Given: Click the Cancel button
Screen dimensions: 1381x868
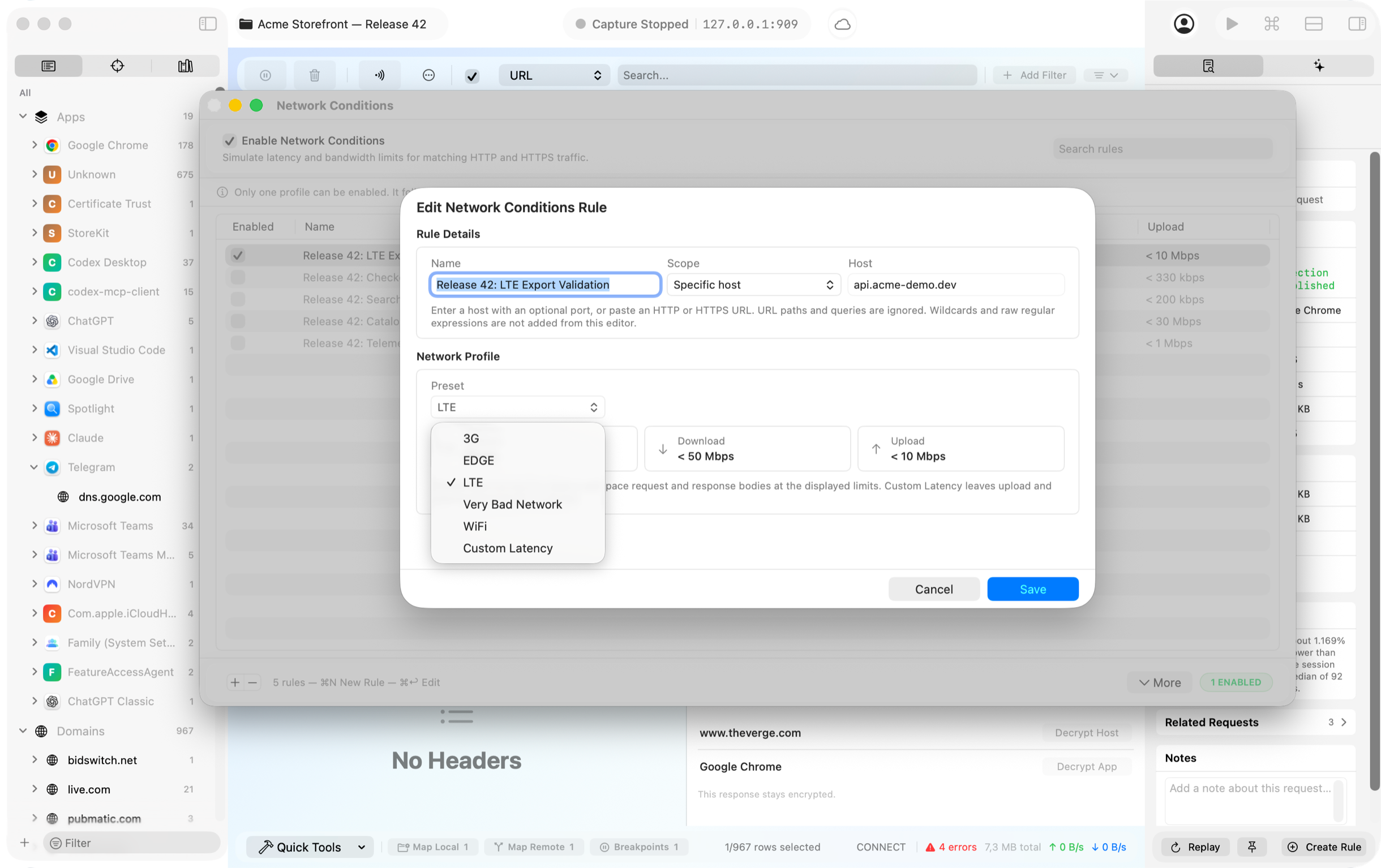Looking at the screenshot, I should pos(934,589).
